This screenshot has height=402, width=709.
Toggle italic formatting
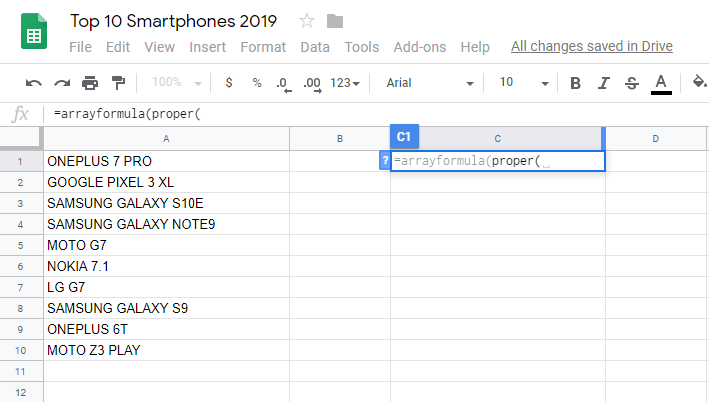(x=604, y=83)
